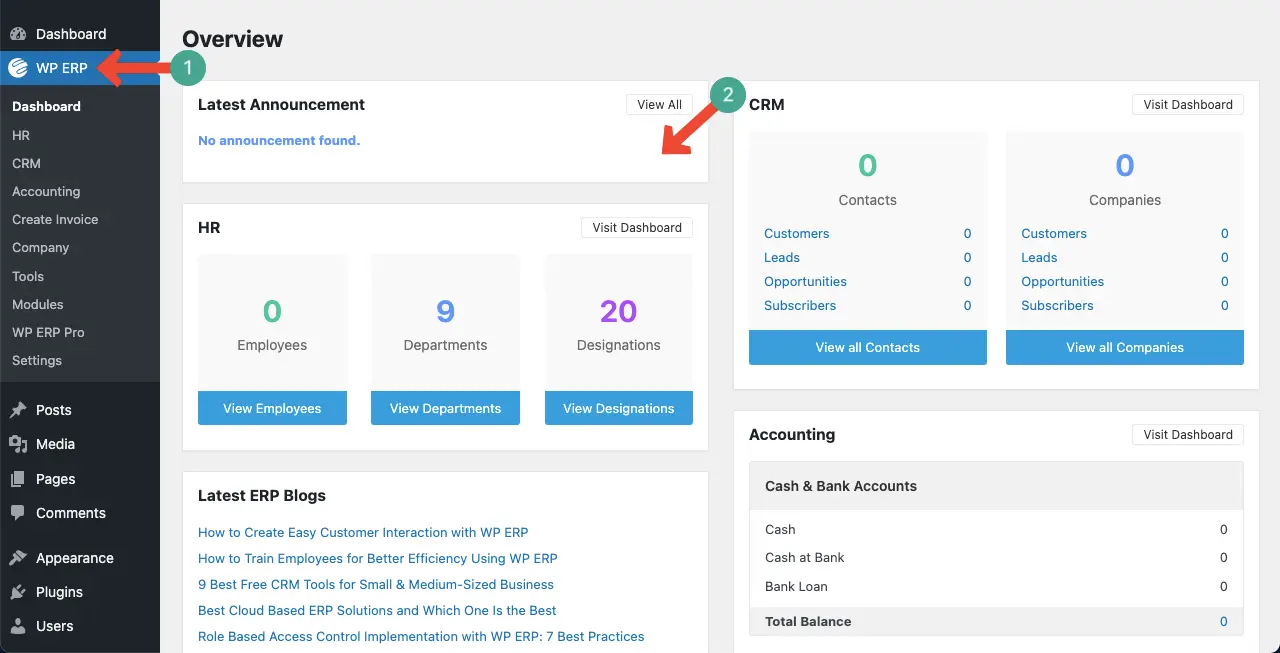Open Subscribers link under Contacts
The width and height of the screenshot is (1280, 653).
click(800, 305)
